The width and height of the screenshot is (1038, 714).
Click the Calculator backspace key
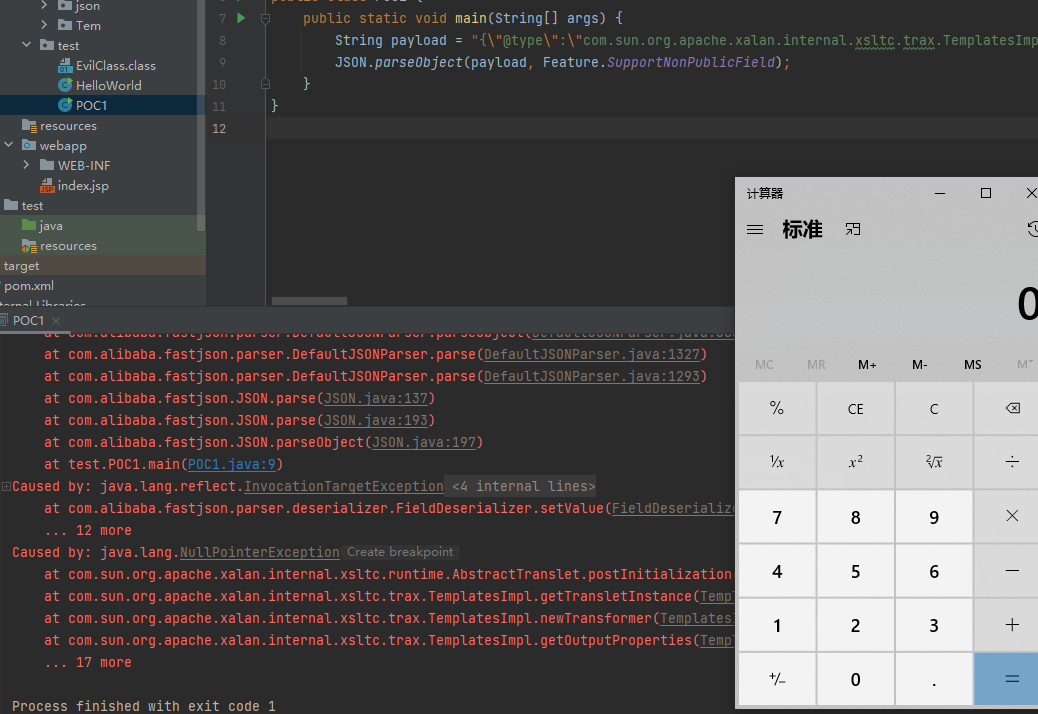[1011, 408]
